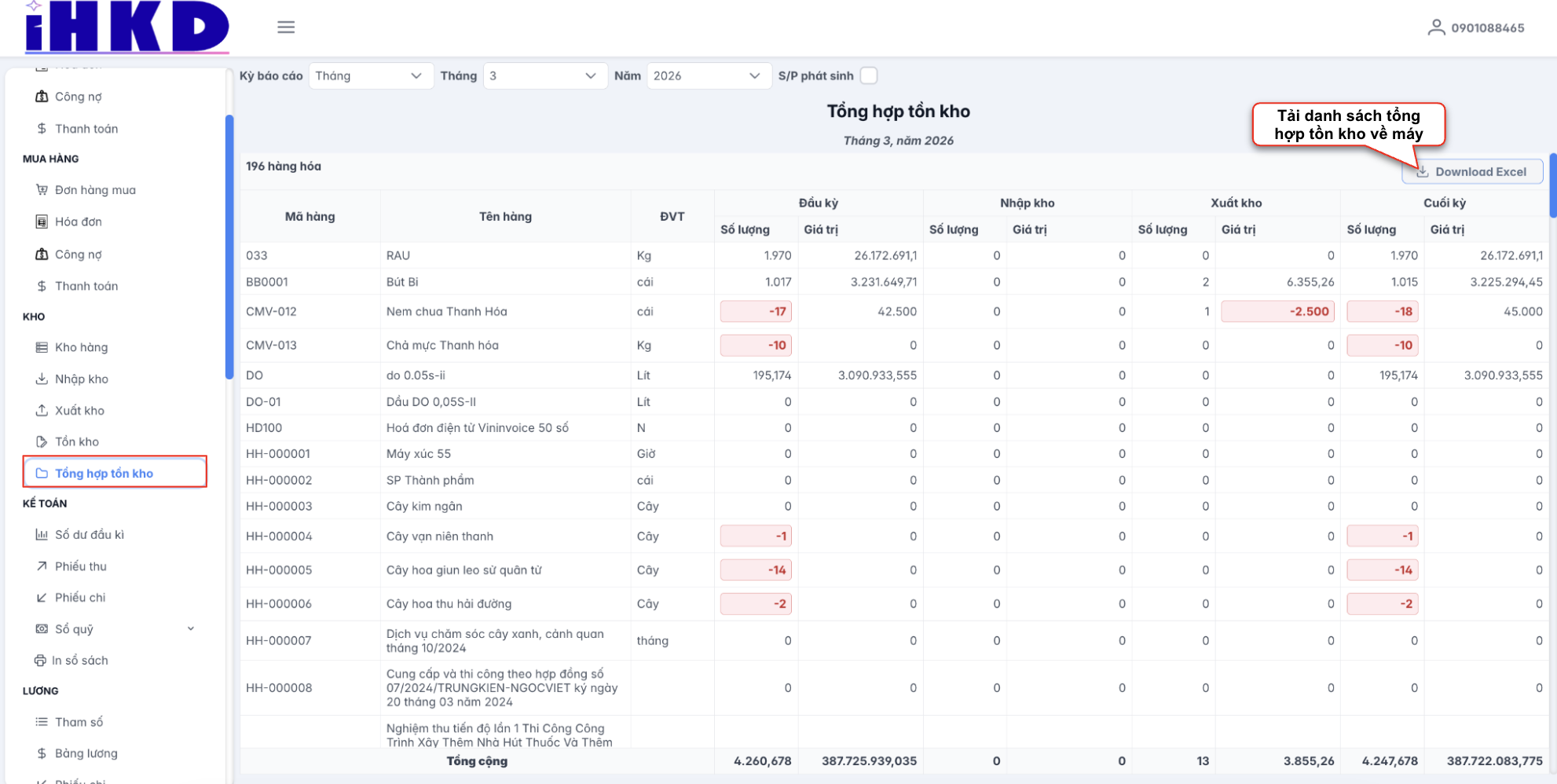Click the user account icon
This screenshot has width=1557, height=784.
[x=1435, y=28]
